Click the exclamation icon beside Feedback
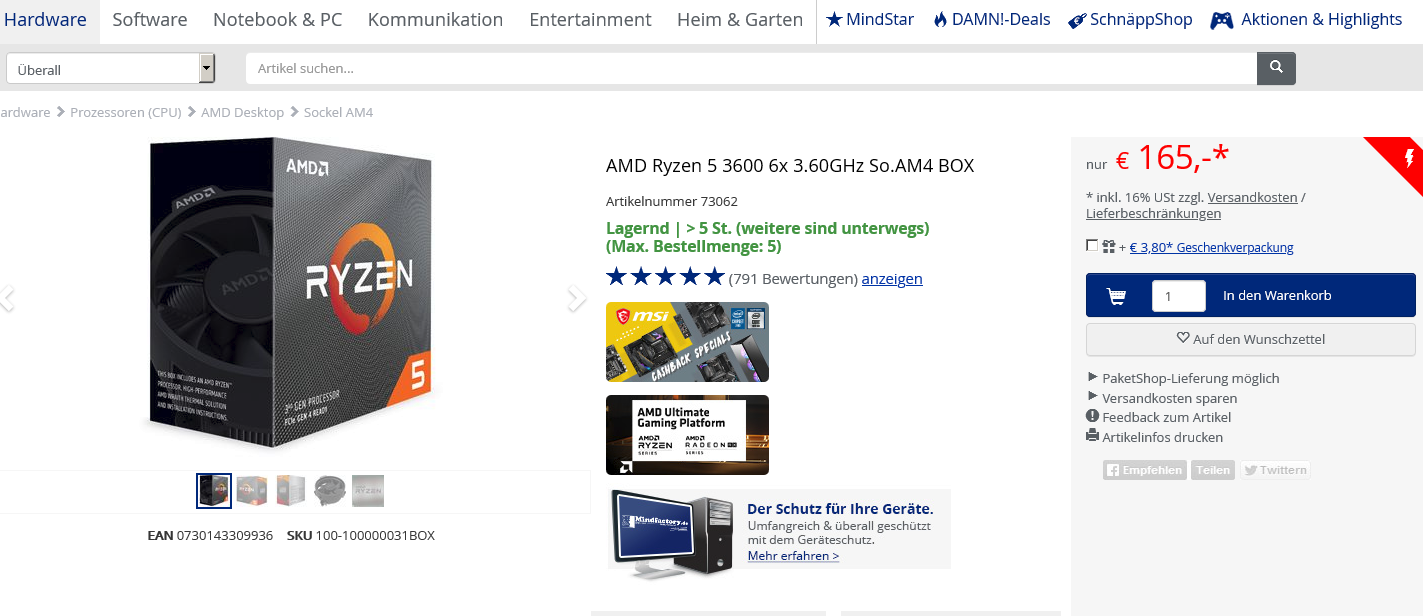The height and width of the screenshot is (616, 1423). [1092, 416]
